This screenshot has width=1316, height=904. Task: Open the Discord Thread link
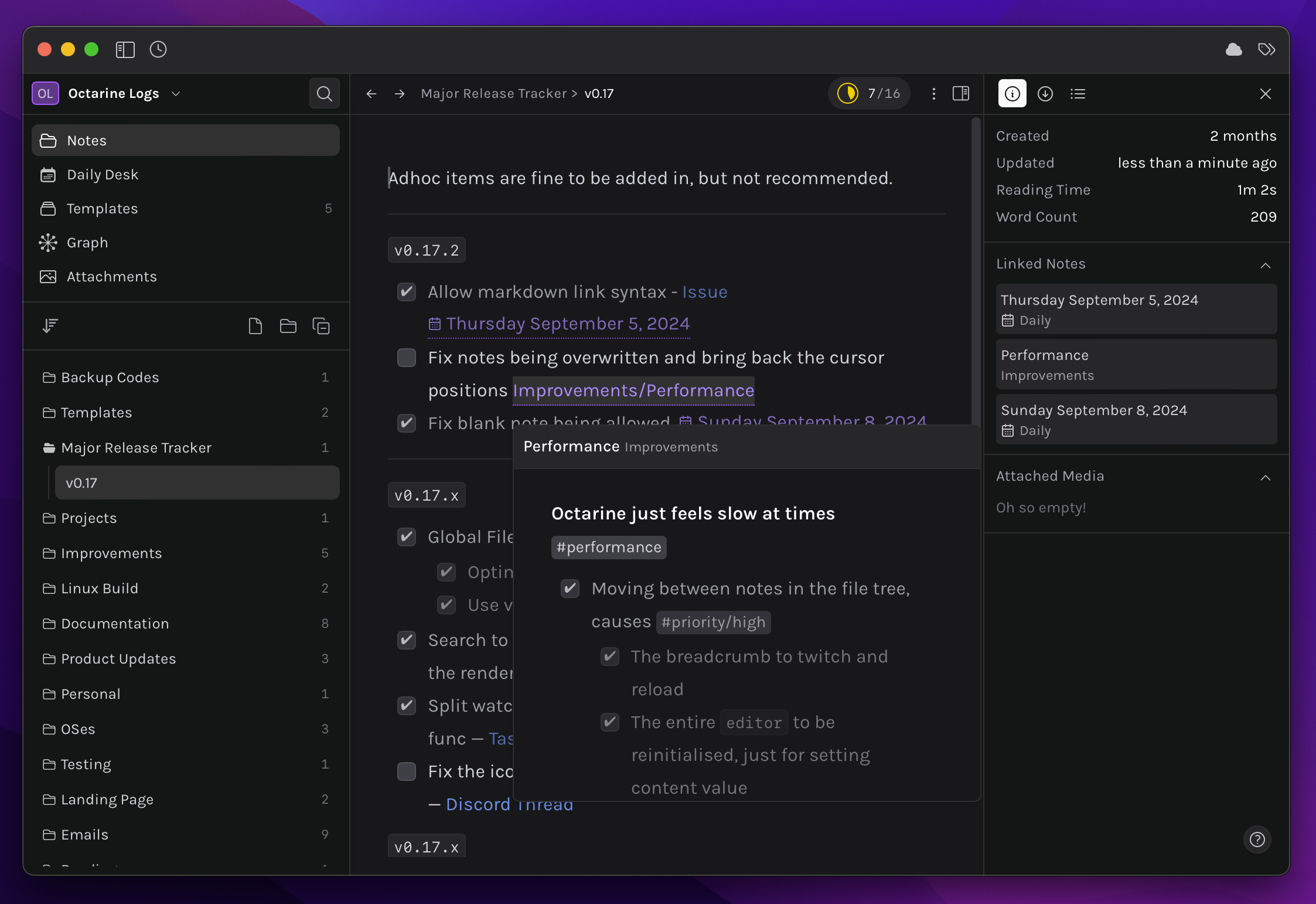click(510, 805)
